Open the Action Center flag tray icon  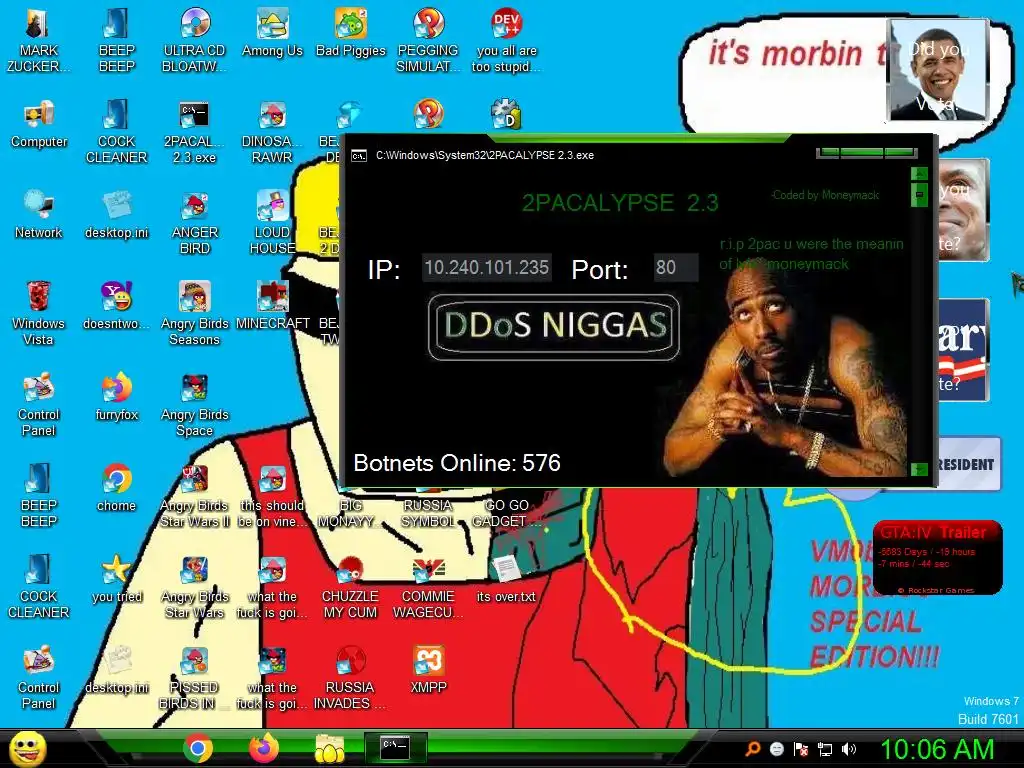pyautogui.click(x=801, y=749)
